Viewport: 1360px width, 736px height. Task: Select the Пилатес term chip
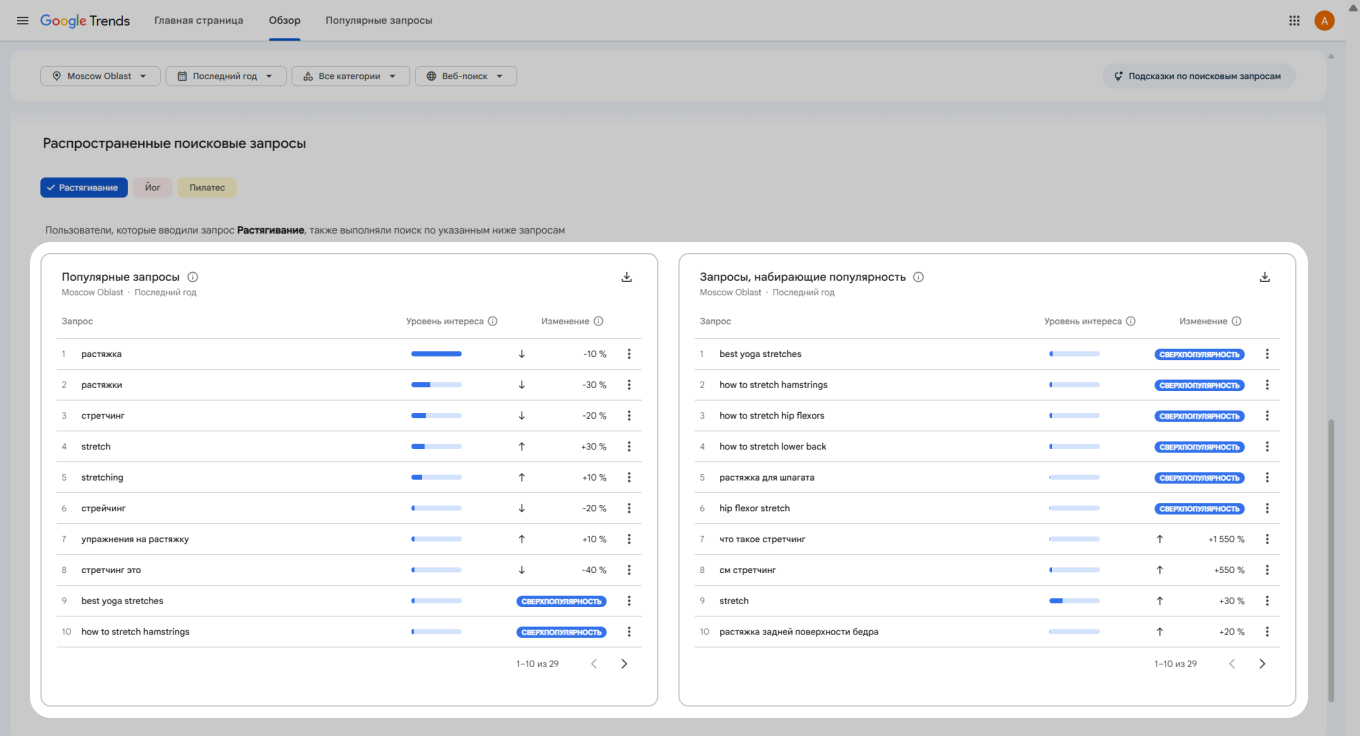click(x=207, y=188)
